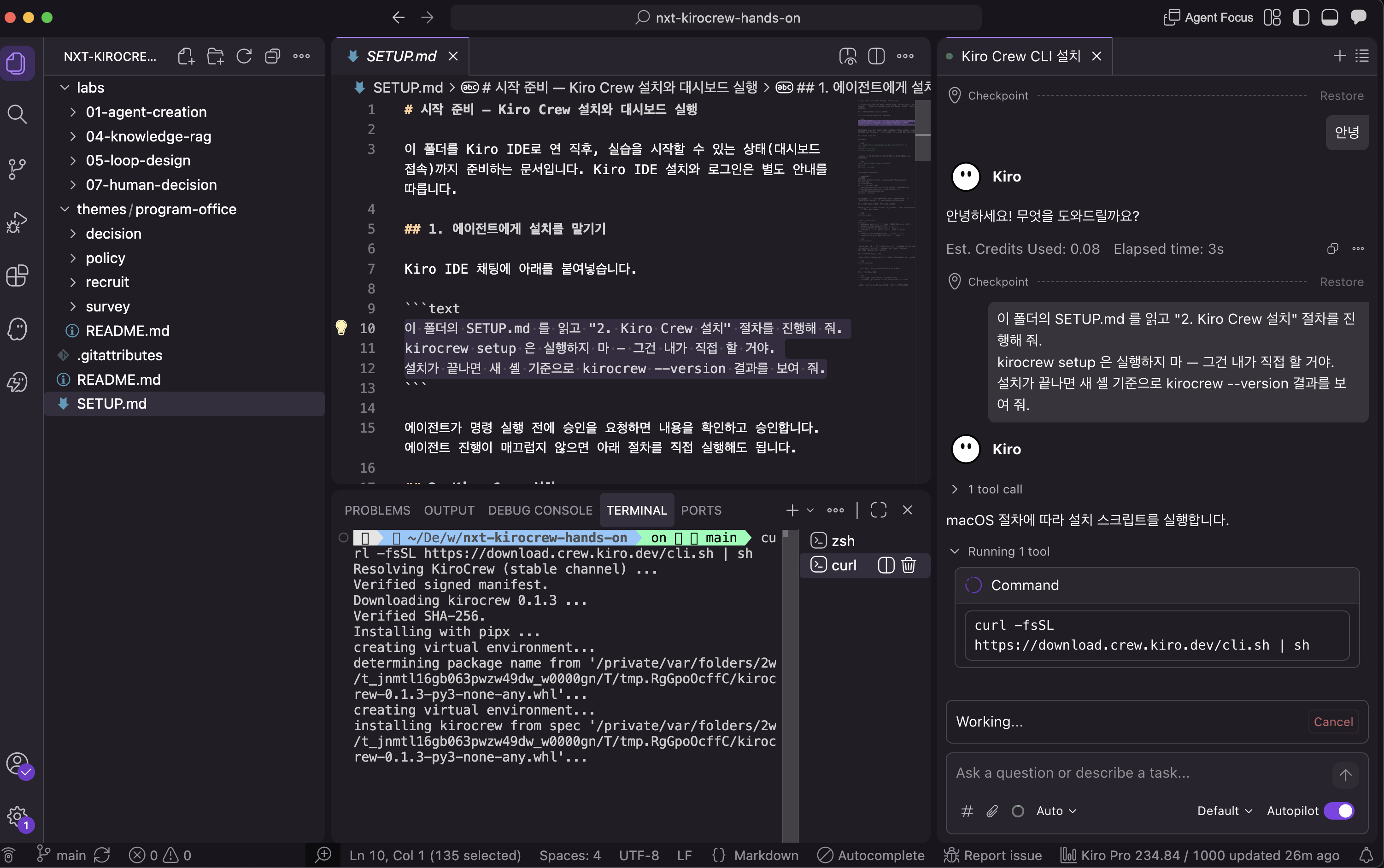
Task: Refresh the Explorer file tree
Action: tap(244, 56)
